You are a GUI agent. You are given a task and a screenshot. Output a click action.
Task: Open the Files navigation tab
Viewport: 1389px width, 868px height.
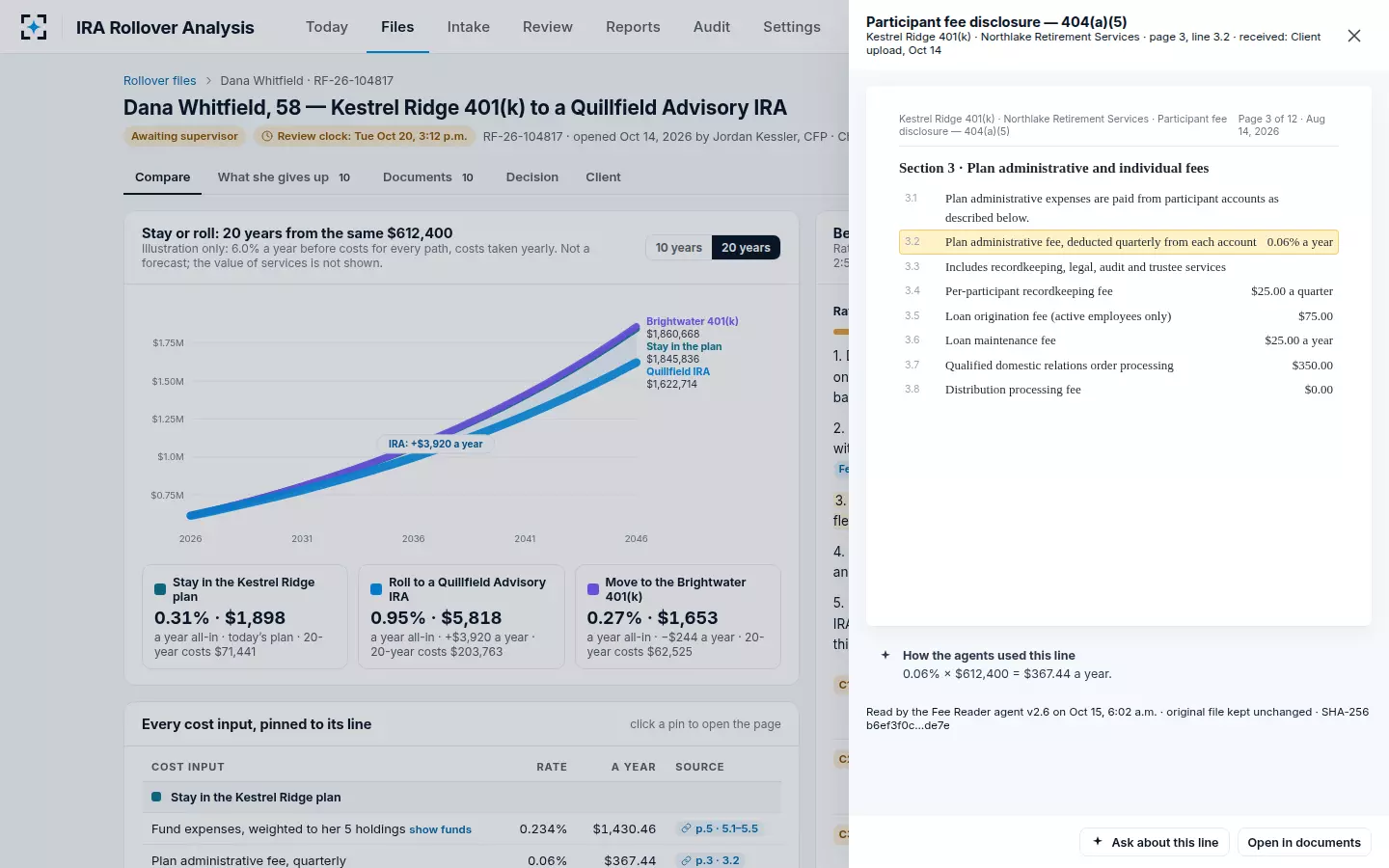click(397, 27)
